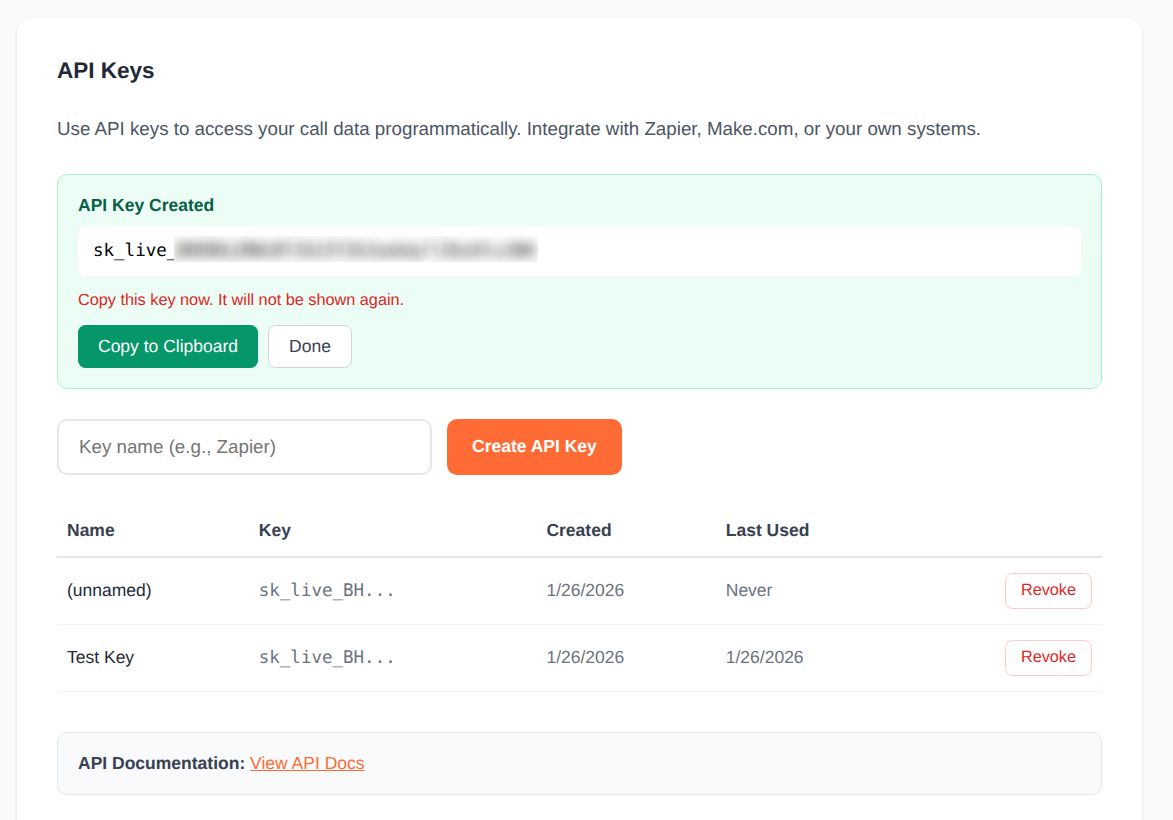The width and height of the screenshot is (1173, 820).
Task: Click the Key column header
Action: point(274,530)
